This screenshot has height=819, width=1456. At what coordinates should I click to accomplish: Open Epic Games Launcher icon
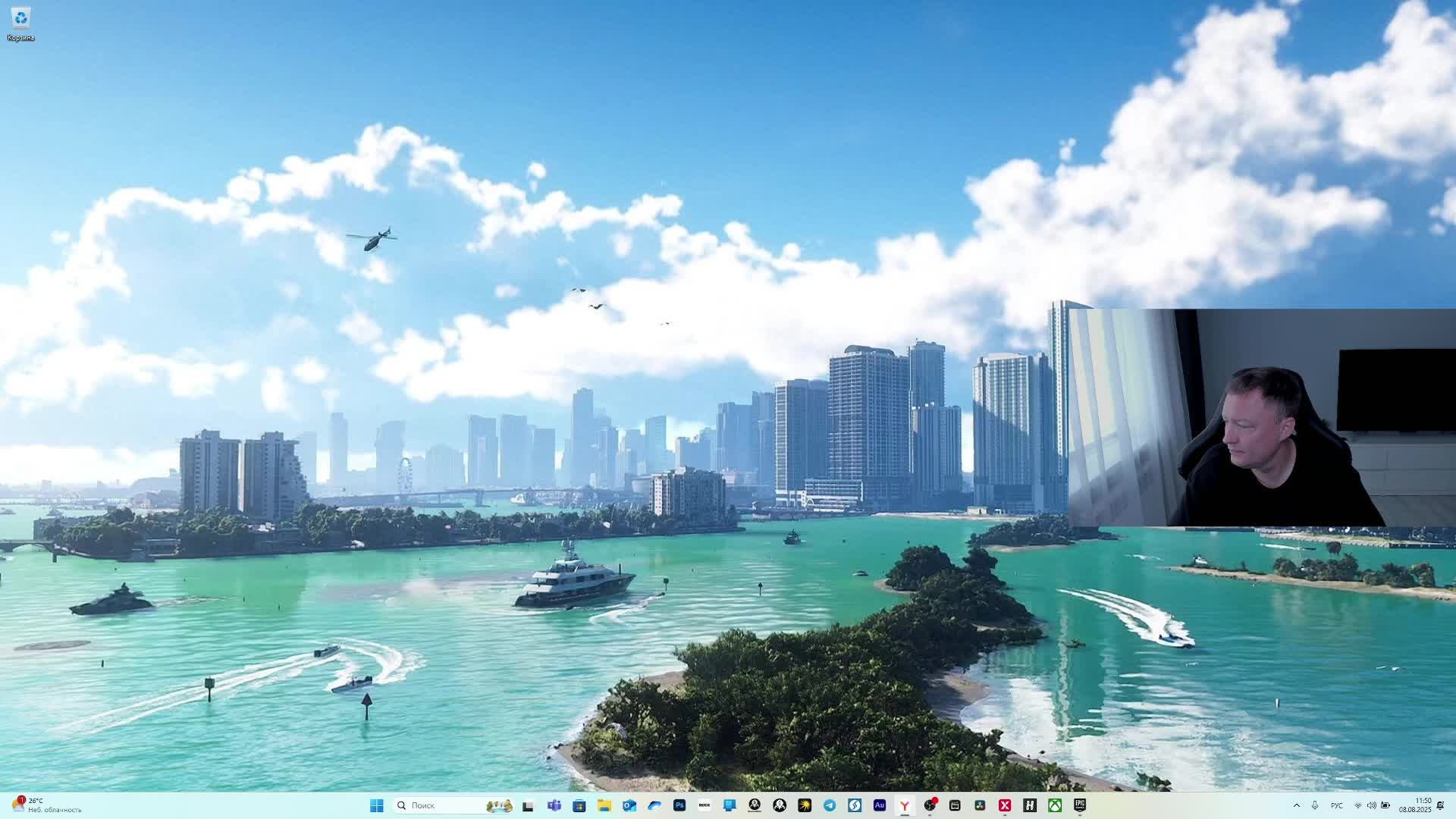click(x=1080, y=805)
